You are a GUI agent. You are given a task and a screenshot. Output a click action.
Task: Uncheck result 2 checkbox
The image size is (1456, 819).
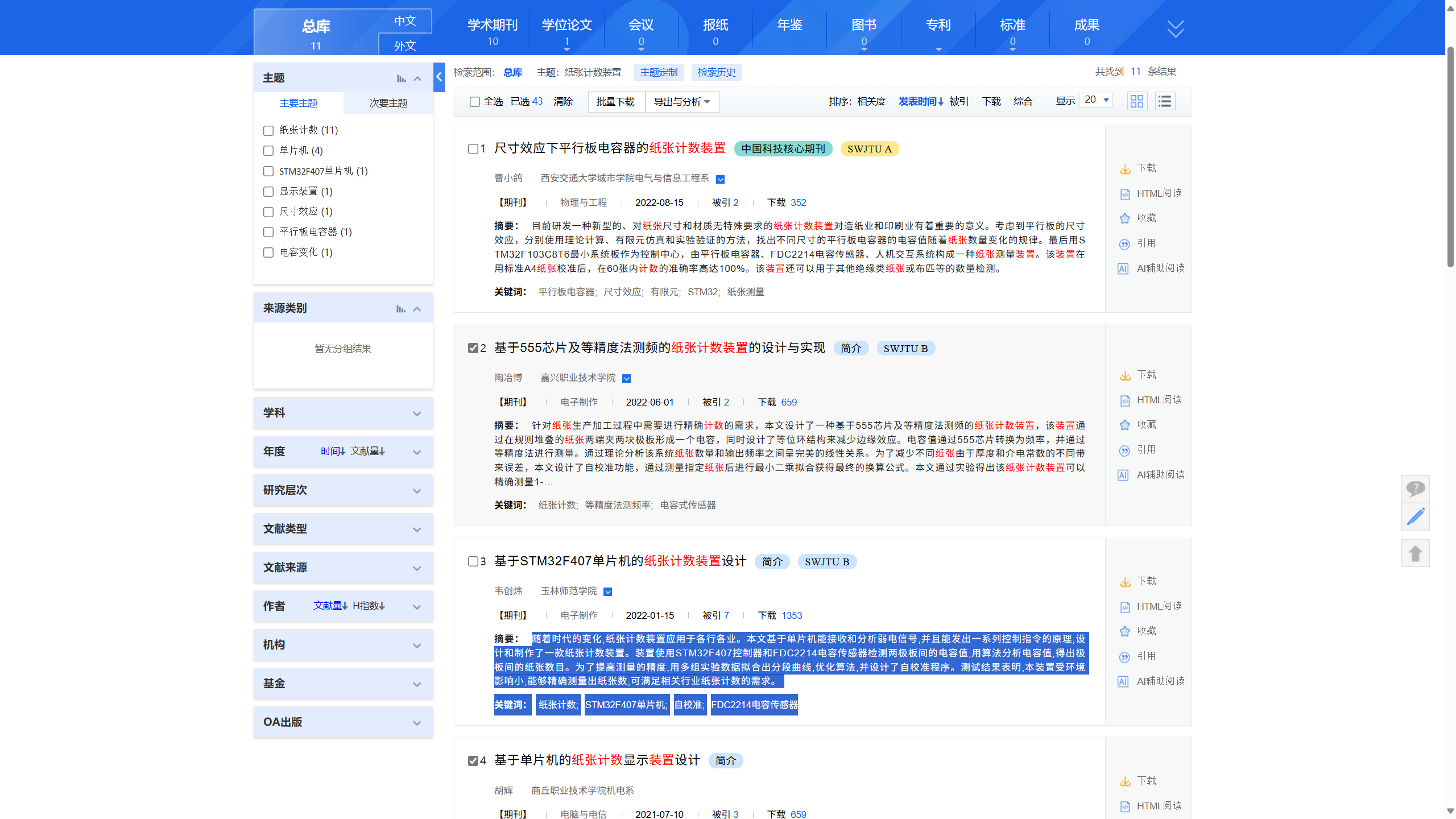tap(473, 348)
